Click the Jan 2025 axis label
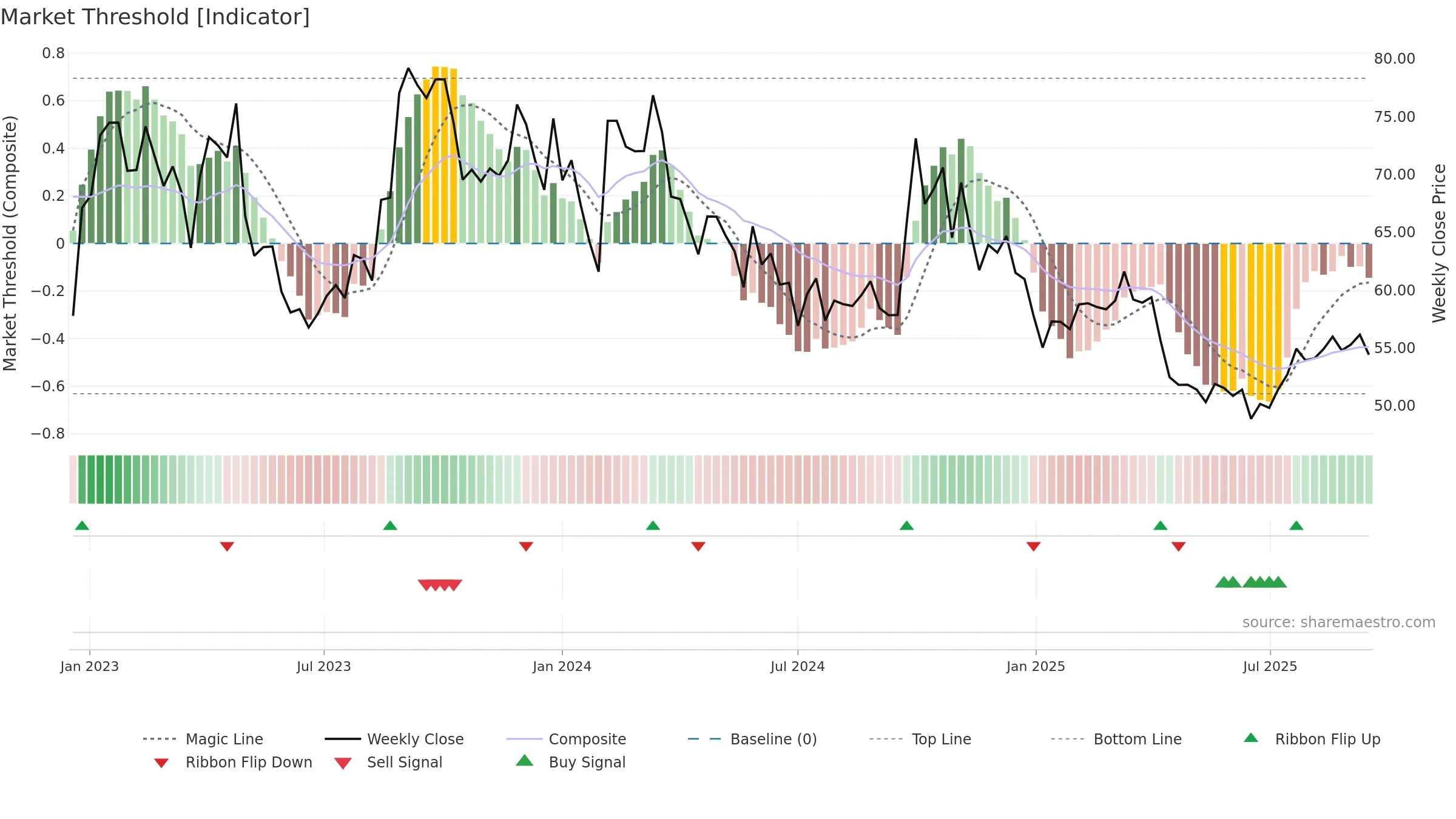This screenshot has height=819, width=1456. tap(1036, 667)
